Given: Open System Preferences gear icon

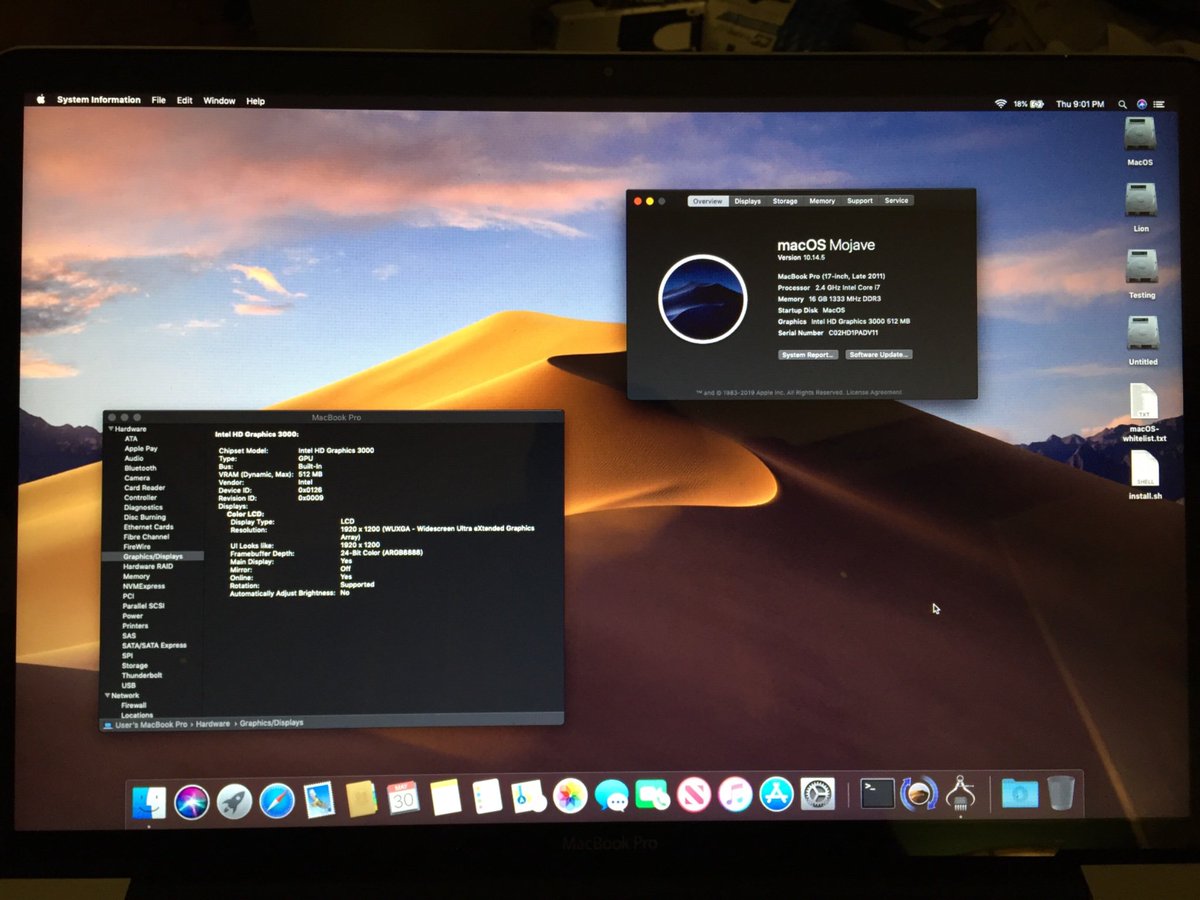Looking at the screenshot, I should [x=817, y=794].
